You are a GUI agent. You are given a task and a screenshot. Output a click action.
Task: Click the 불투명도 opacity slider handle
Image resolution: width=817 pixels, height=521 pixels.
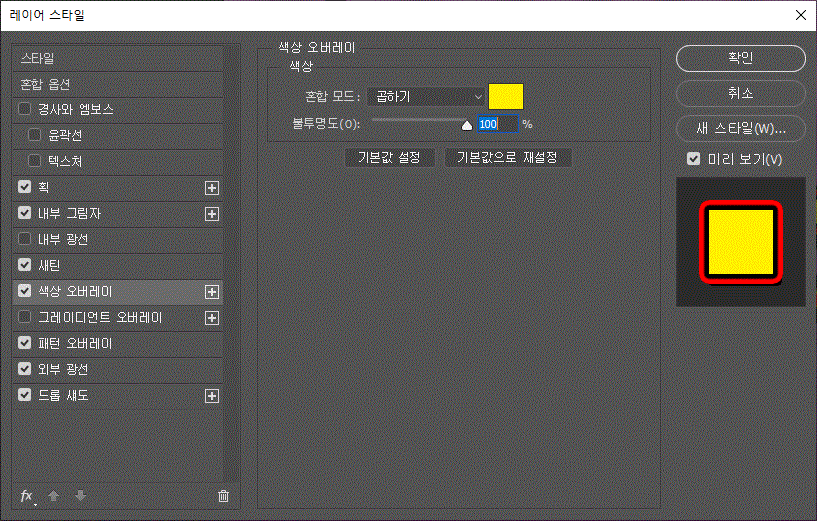[x=467, y=126]
